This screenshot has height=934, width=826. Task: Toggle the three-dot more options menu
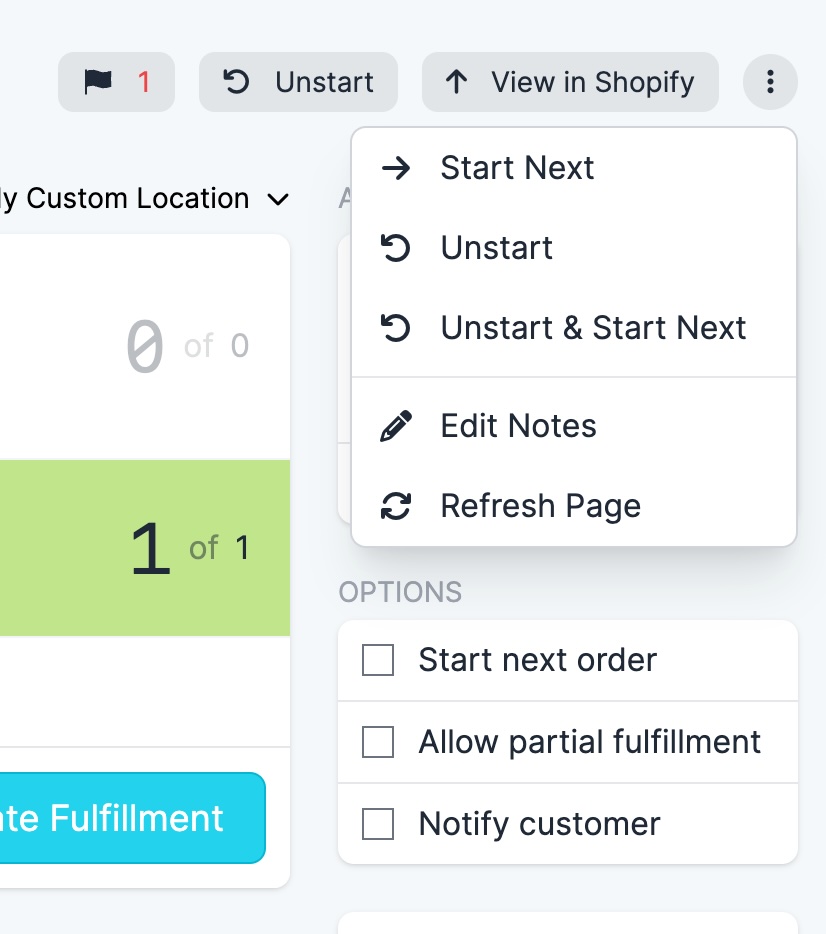click(770, 82)
